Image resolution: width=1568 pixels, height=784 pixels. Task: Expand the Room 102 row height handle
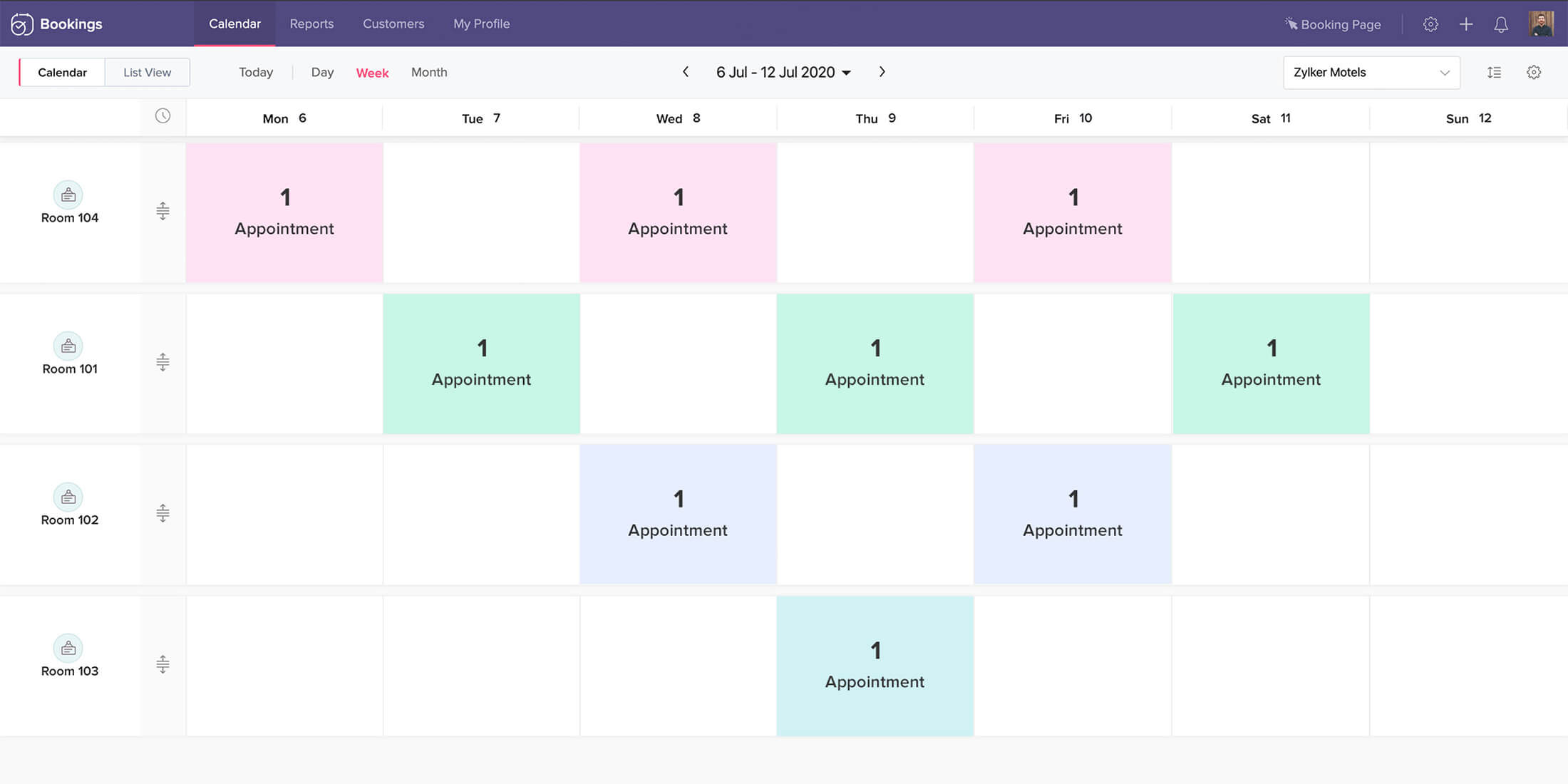163,513
